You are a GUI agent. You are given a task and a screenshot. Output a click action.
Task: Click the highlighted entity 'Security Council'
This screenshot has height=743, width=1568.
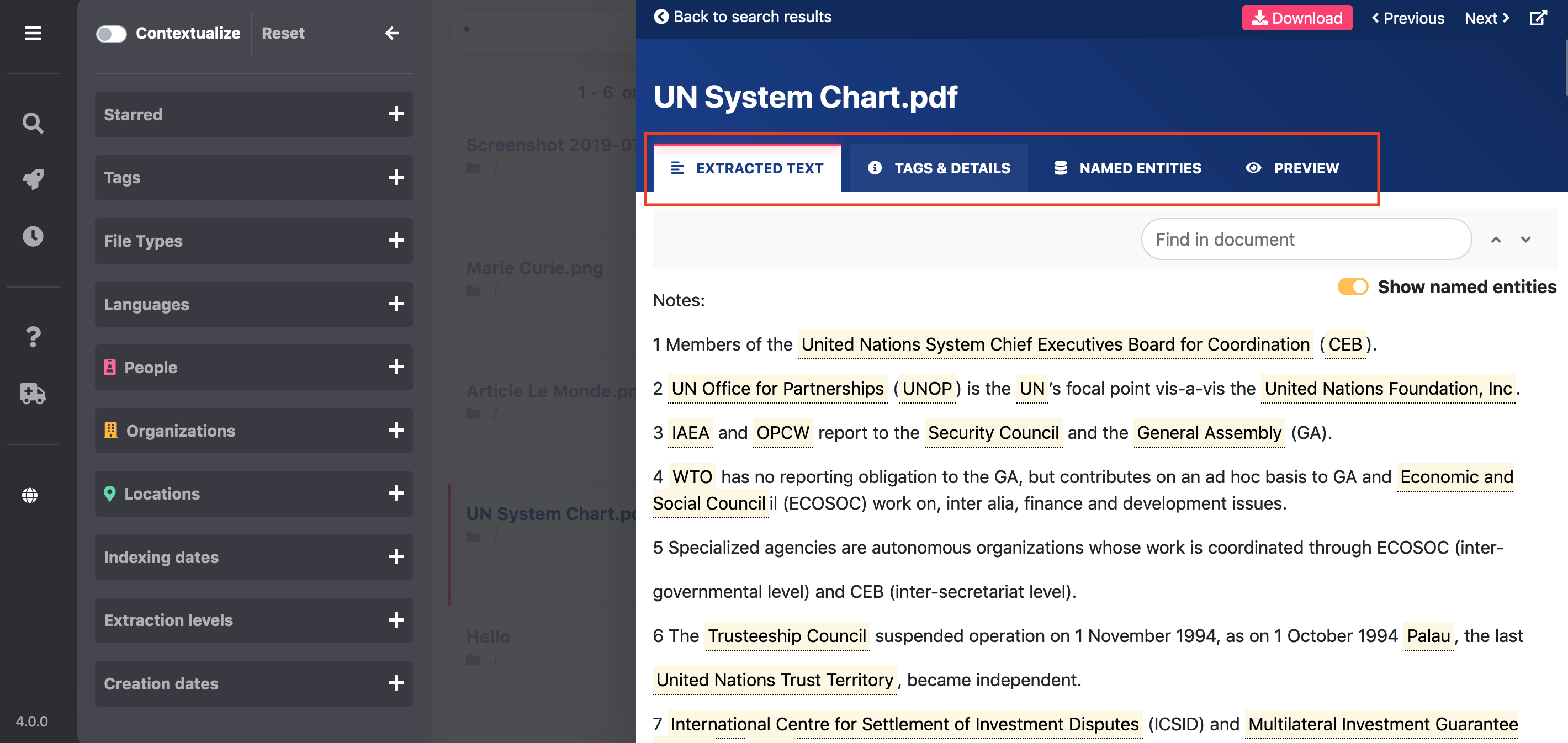[993, 433]
